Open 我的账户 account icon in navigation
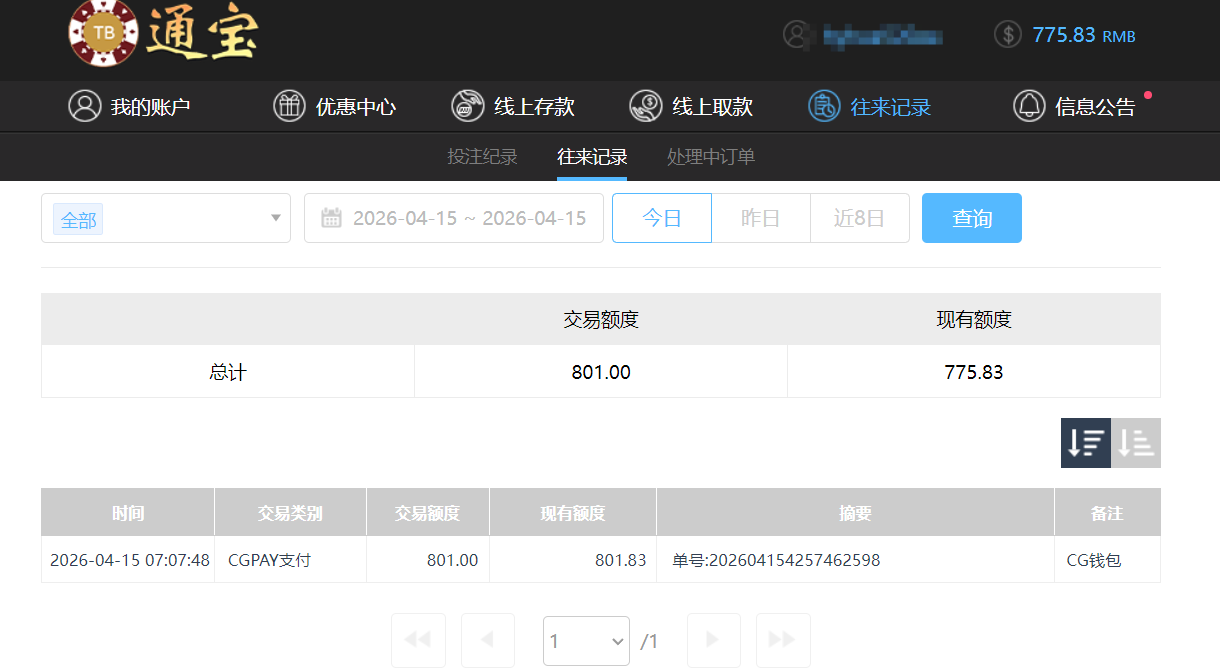Viewport: 1220px width, 671px height. pyautogui.click(x=85, y=106)
